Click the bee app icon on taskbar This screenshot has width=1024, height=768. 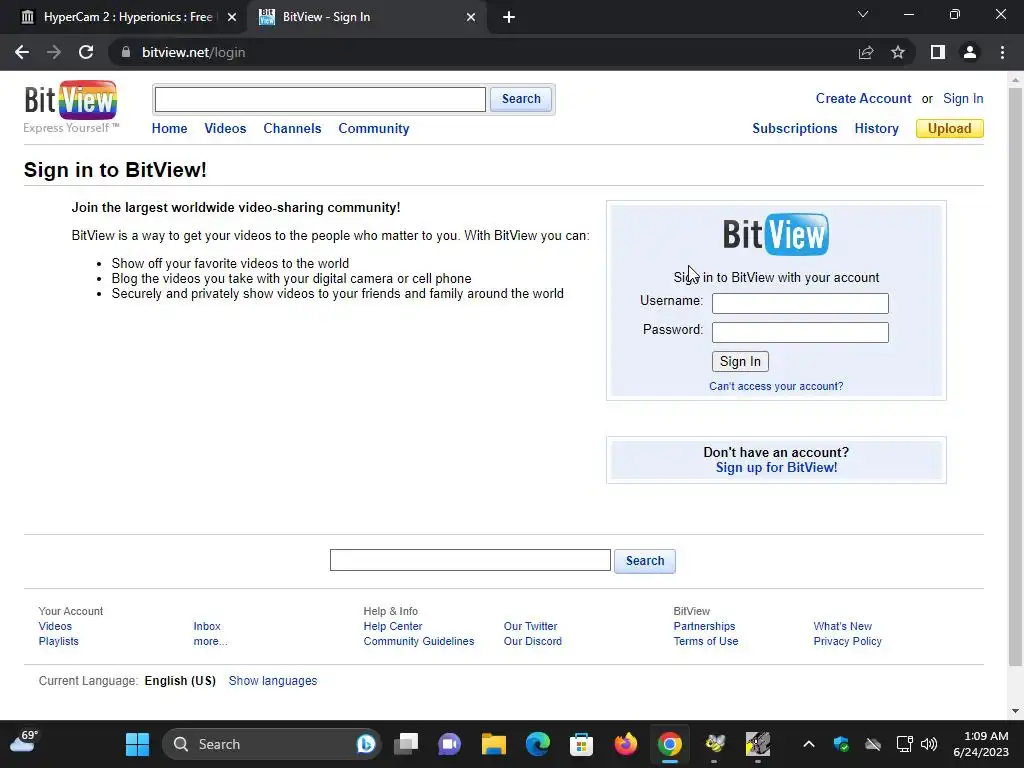[714, 744]
